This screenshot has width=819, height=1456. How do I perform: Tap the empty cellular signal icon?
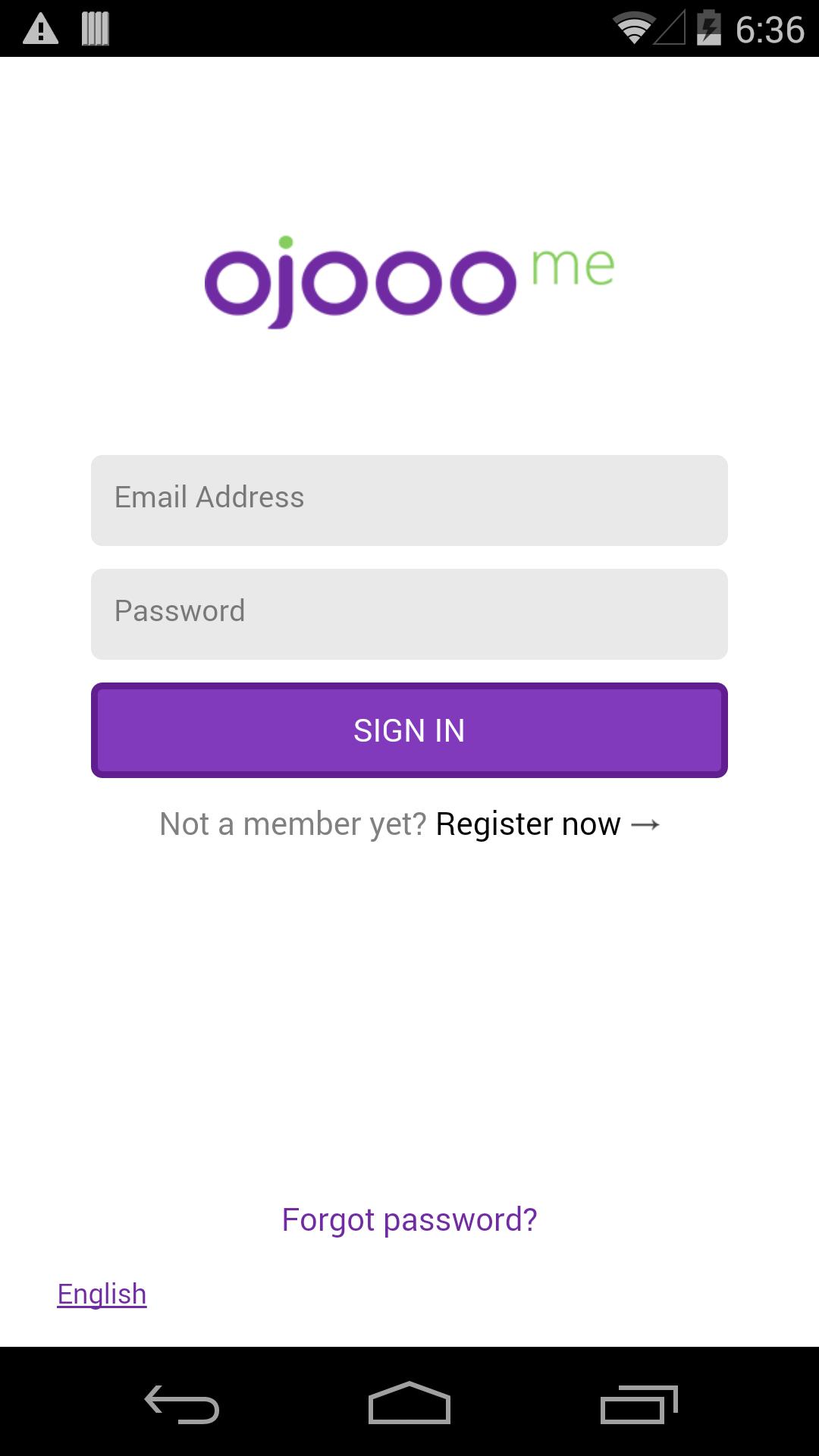click(670, 29)
